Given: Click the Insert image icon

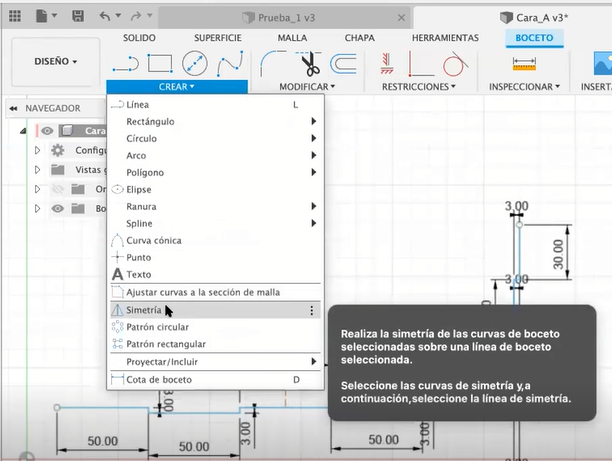Looking at the screenshot, I should (x=603, y=63).
